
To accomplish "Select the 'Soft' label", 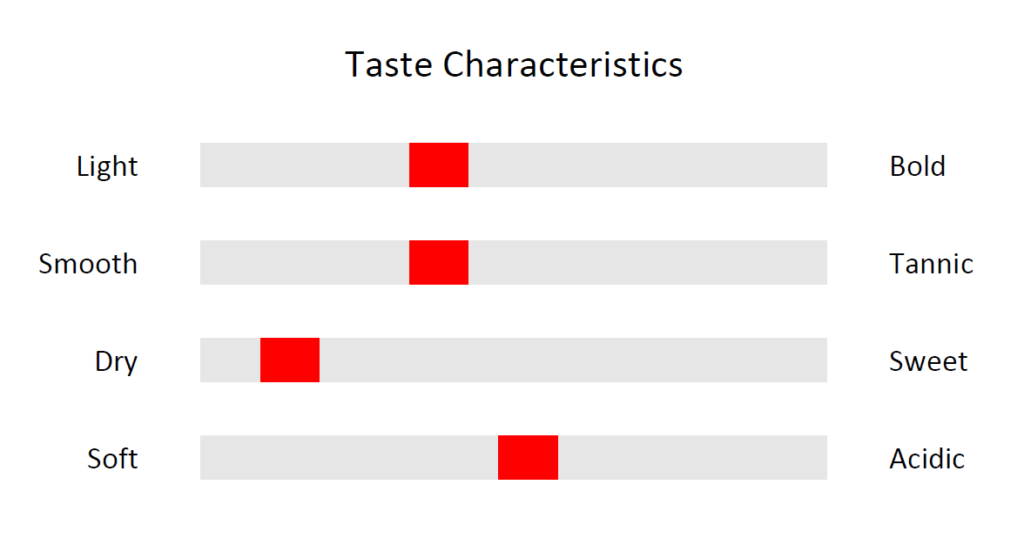I will [112, 459].
